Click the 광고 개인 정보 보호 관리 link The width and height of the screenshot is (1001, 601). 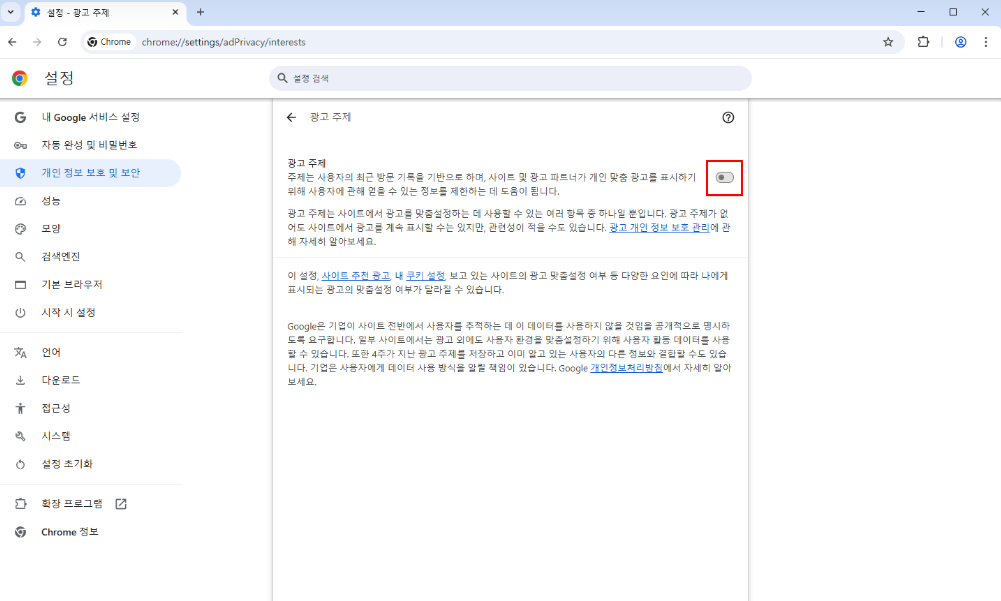pos(659,227)
